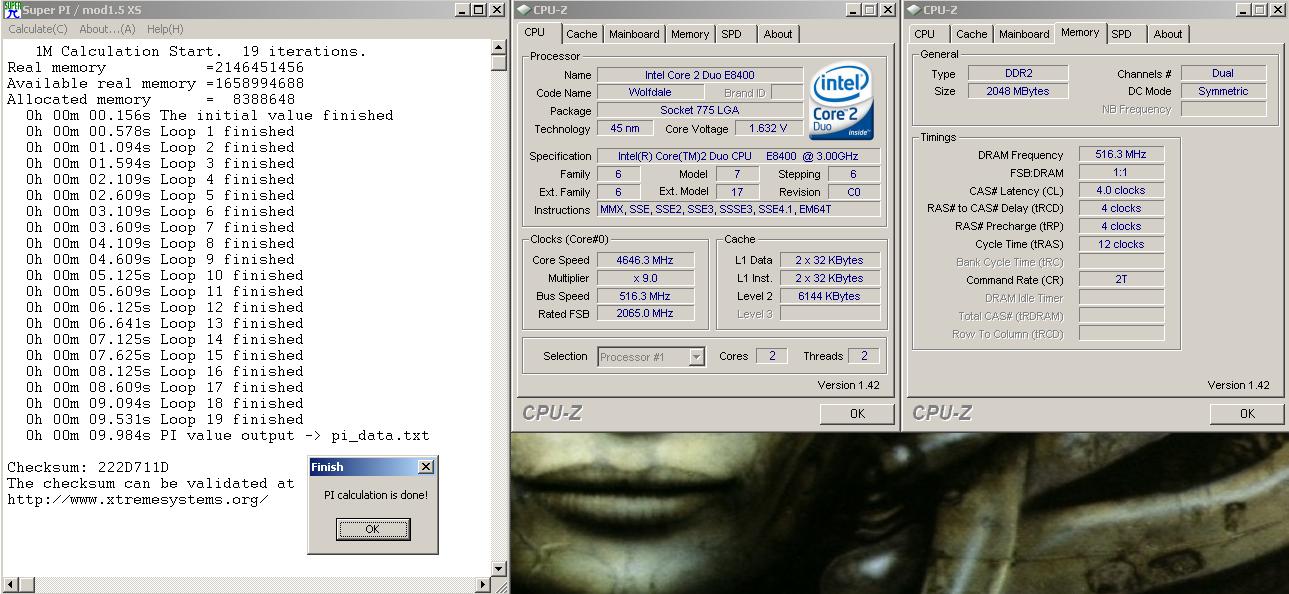Click the second CPU-Z window title icon
Image resolution: width=1289 pixels, height=594 pixels.
pos(914,10)
